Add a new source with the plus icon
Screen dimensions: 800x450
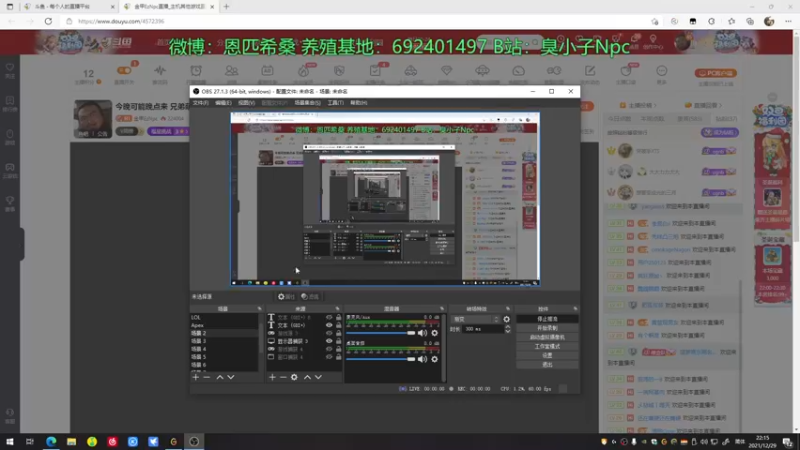pyautogui.click(x=272, y=377)
